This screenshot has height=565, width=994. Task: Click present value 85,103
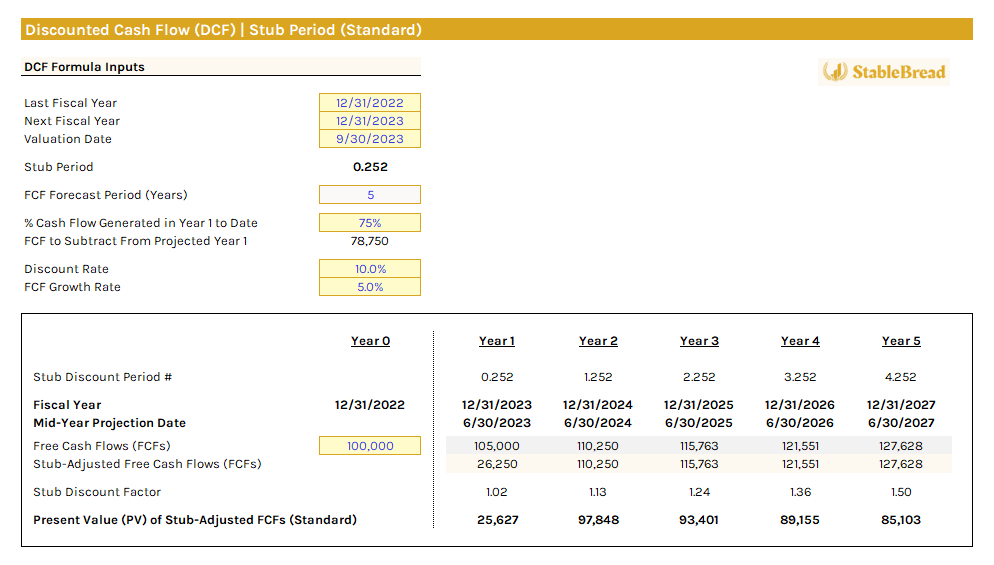(901, 520)
